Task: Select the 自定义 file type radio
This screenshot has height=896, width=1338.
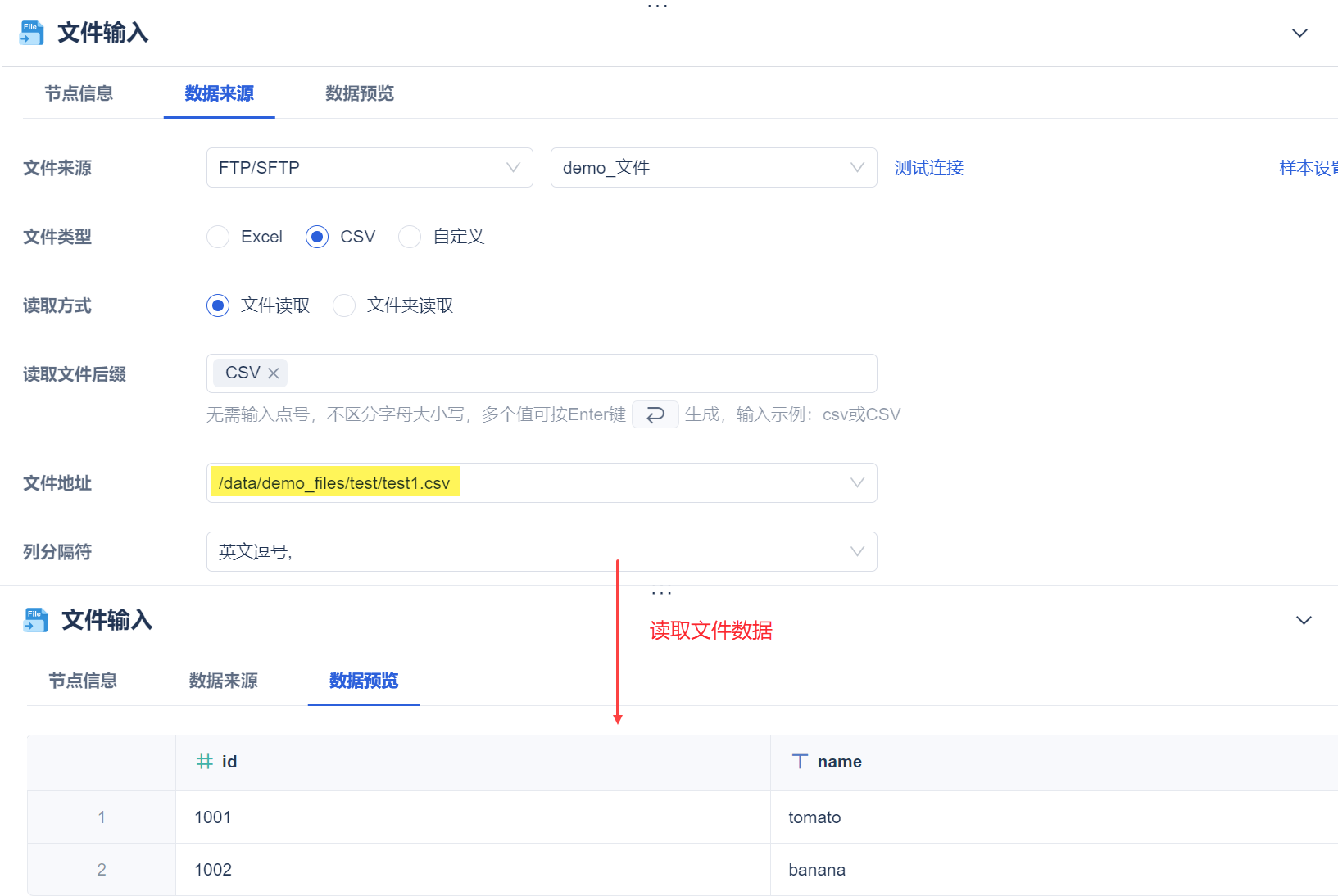Action: (410, 237)
